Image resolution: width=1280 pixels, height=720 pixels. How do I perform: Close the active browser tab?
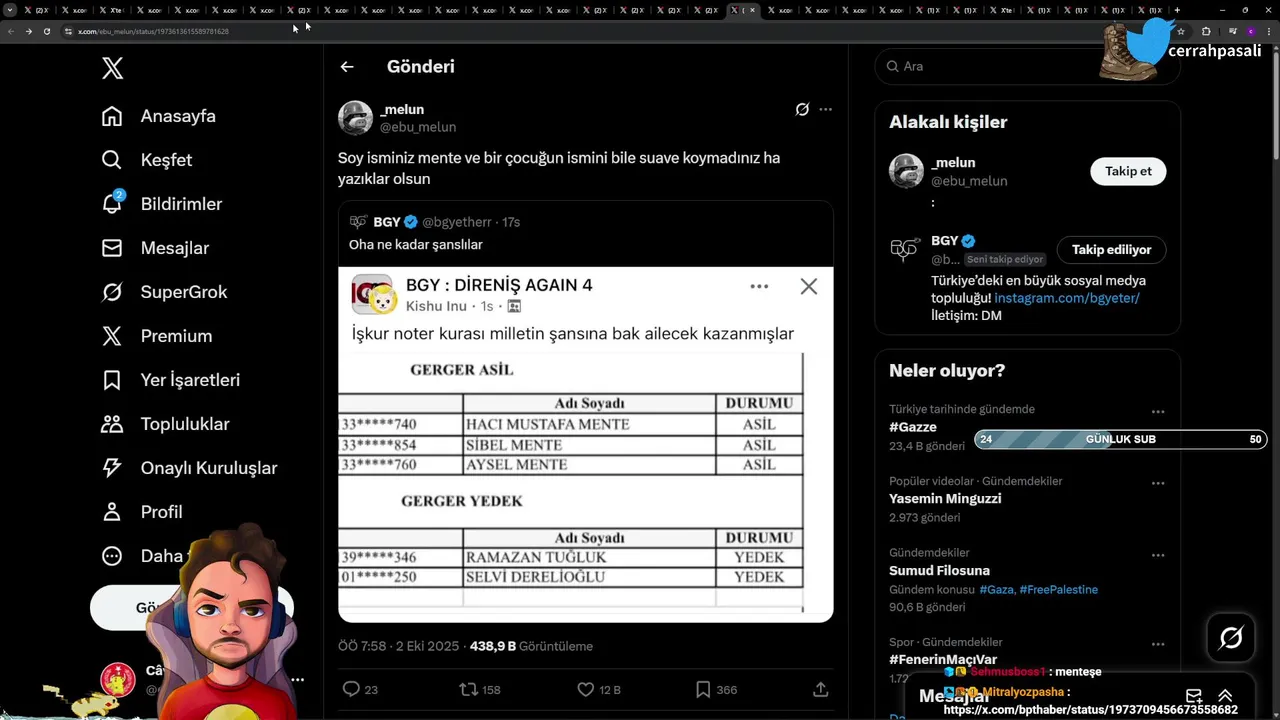752,10
